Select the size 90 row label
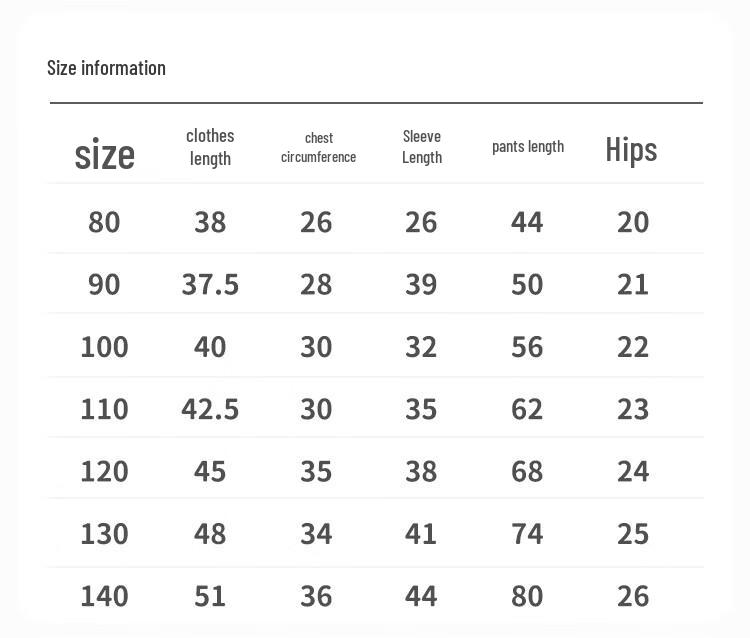The height and width of the screenshot is (638, 750). [x=104, y=285]
